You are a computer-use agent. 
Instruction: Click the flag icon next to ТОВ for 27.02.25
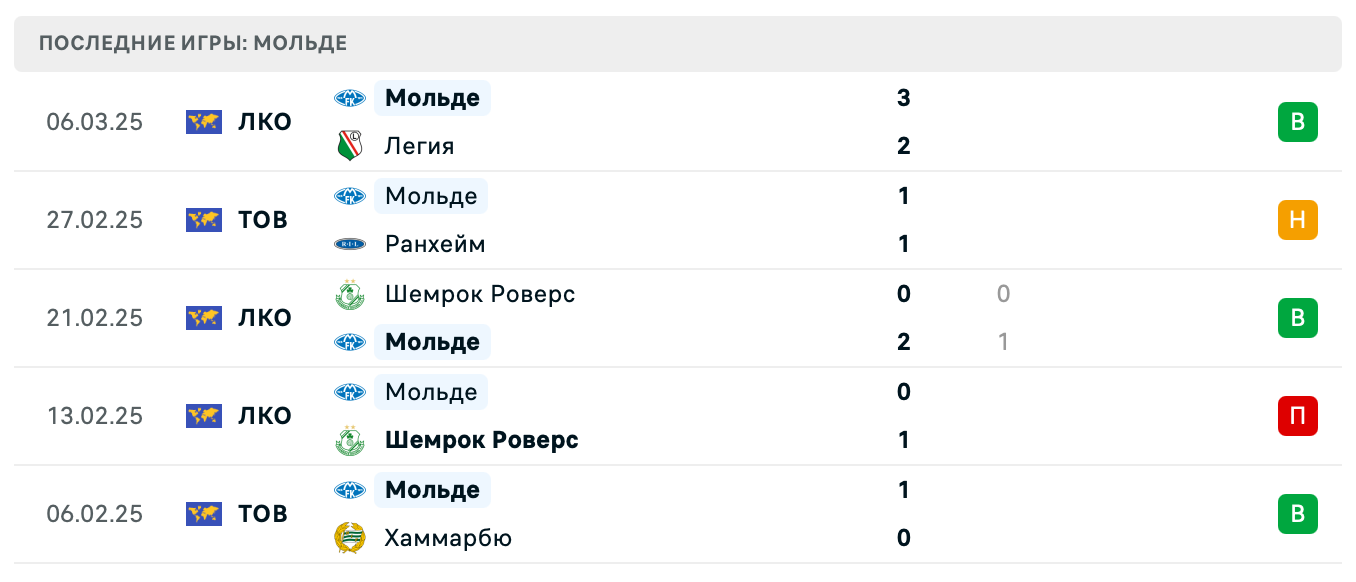point(203,220)
